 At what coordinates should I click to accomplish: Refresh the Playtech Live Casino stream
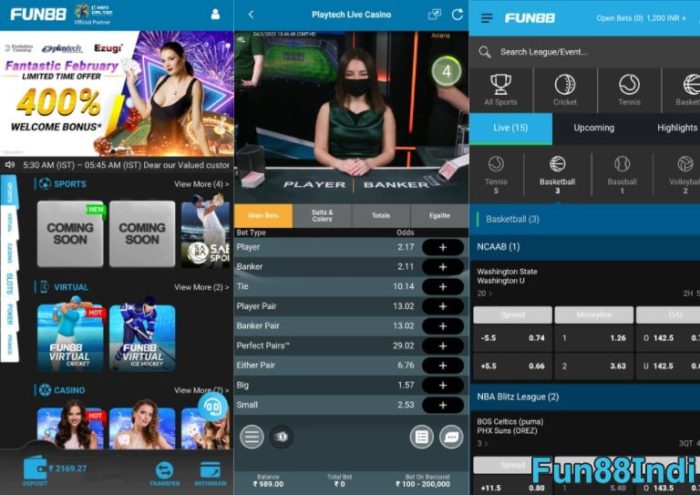[x=457, y=14]
